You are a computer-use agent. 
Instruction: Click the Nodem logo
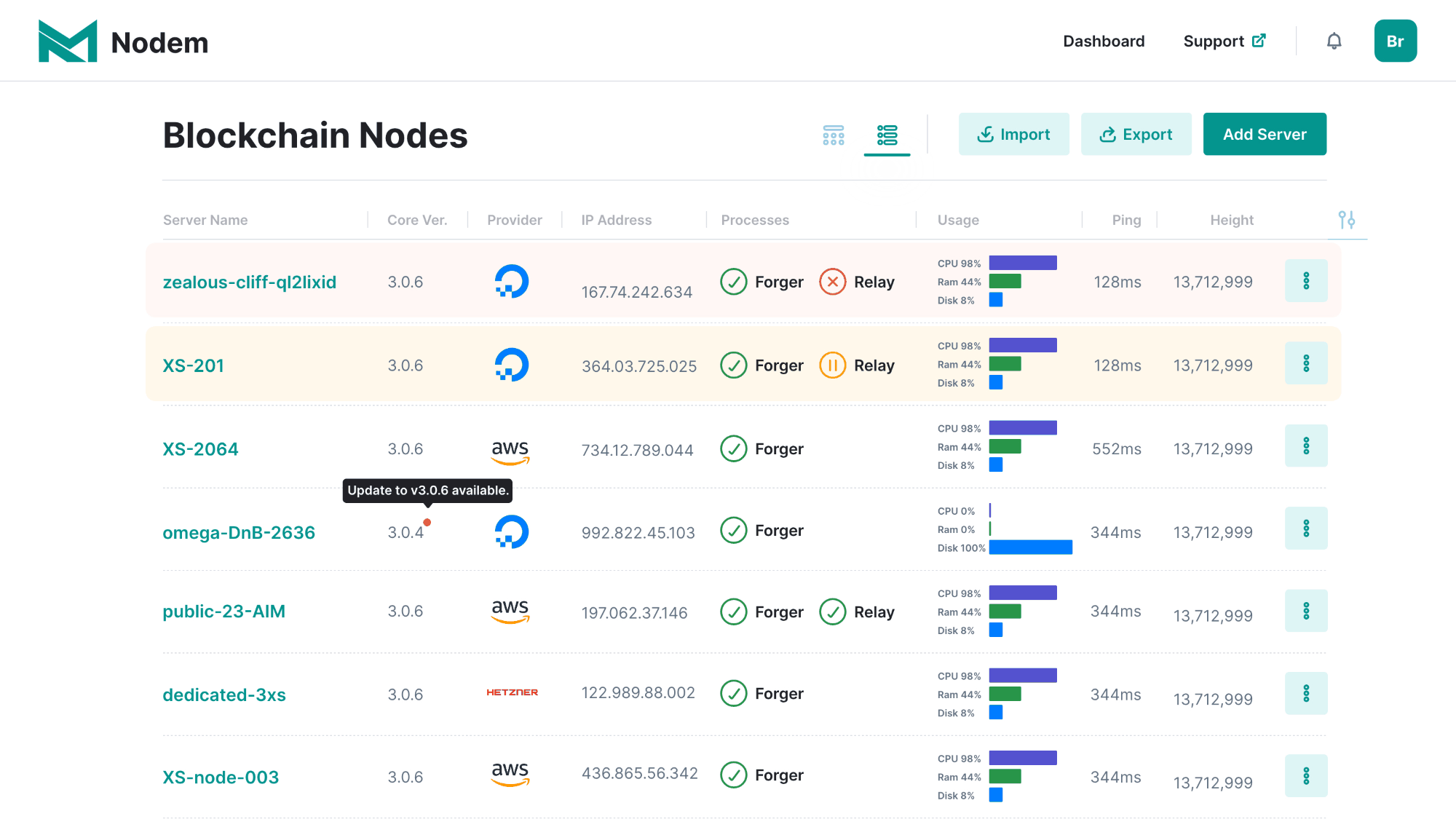123,41
